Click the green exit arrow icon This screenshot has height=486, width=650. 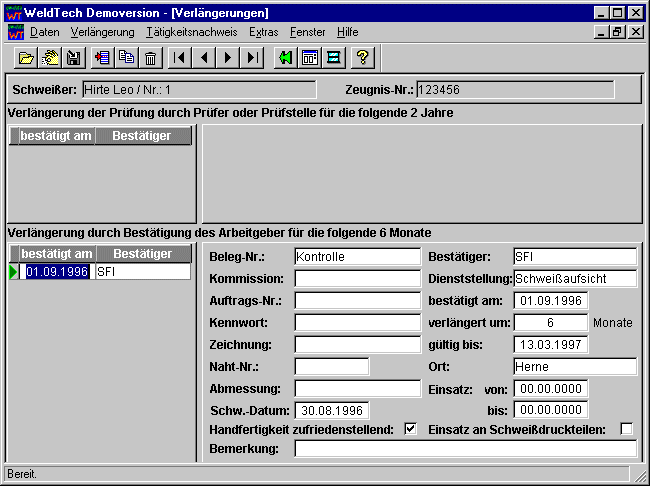pyautogui.click(x=286, y=58)
